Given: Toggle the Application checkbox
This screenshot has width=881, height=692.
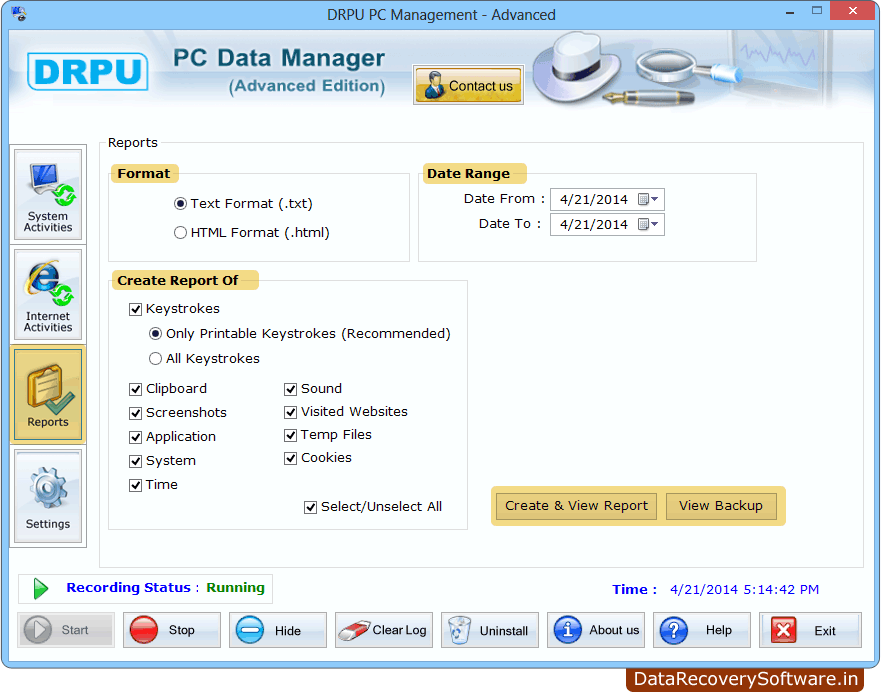Looking at the screenshot, I should pyautogui.click(x=135, y=437).
